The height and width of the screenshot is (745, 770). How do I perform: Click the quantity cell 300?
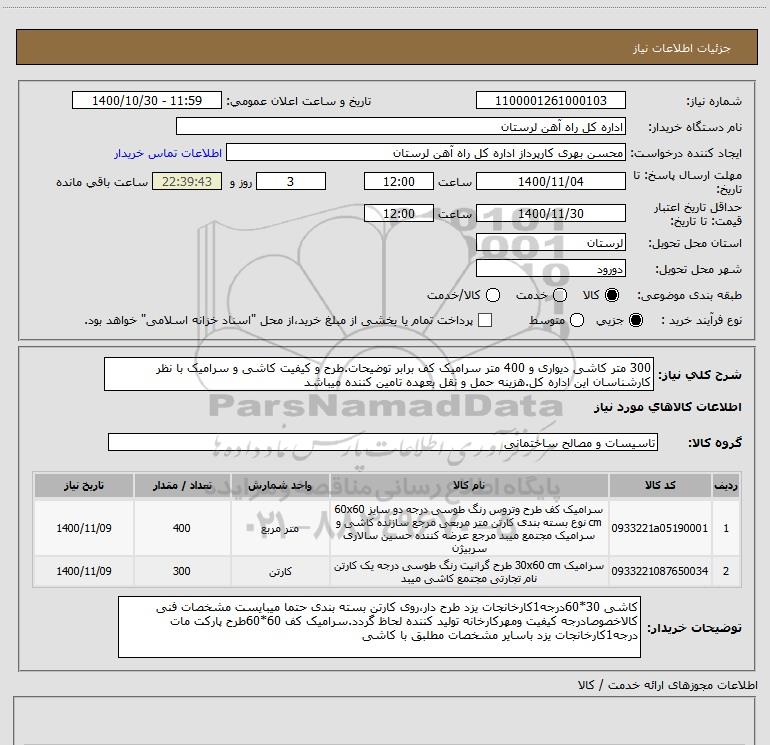click(x=181, y=571)
